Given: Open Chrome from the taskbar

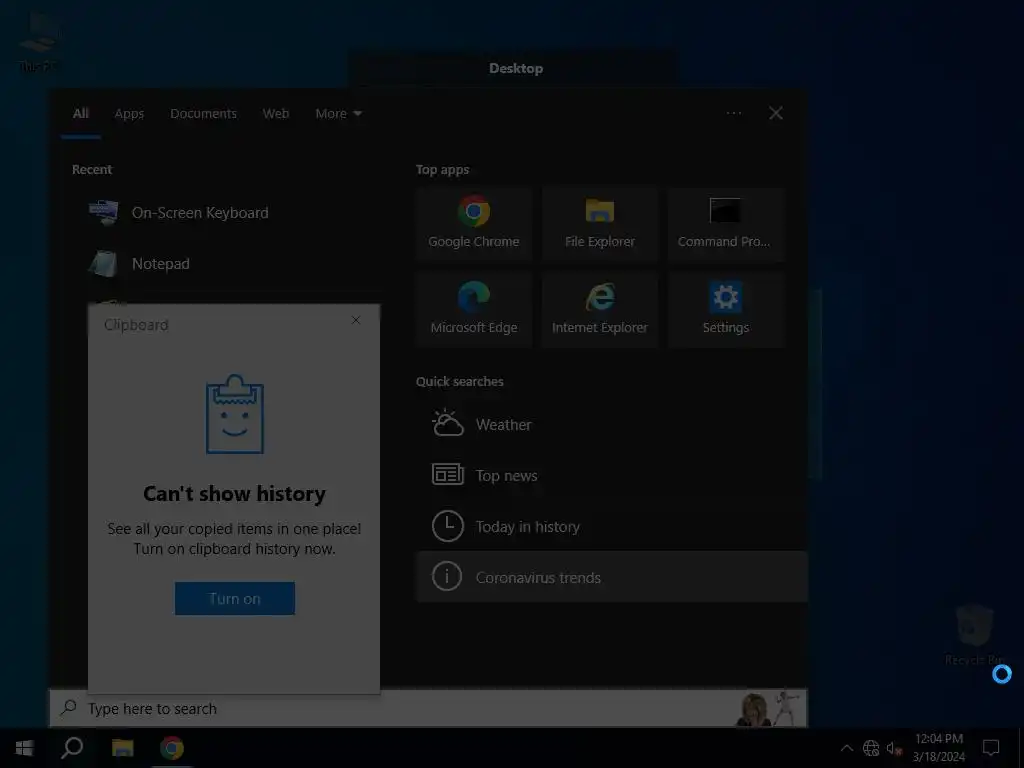Looking at the screenshot, I should point(172,748).
